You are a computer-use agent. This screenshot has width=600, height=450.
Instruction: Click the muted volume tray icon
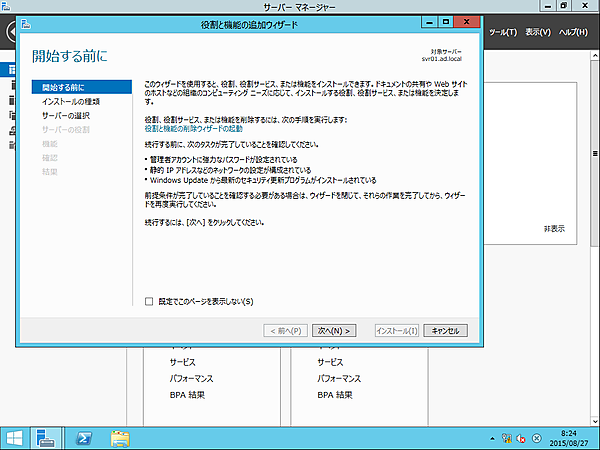click(521, 439)
